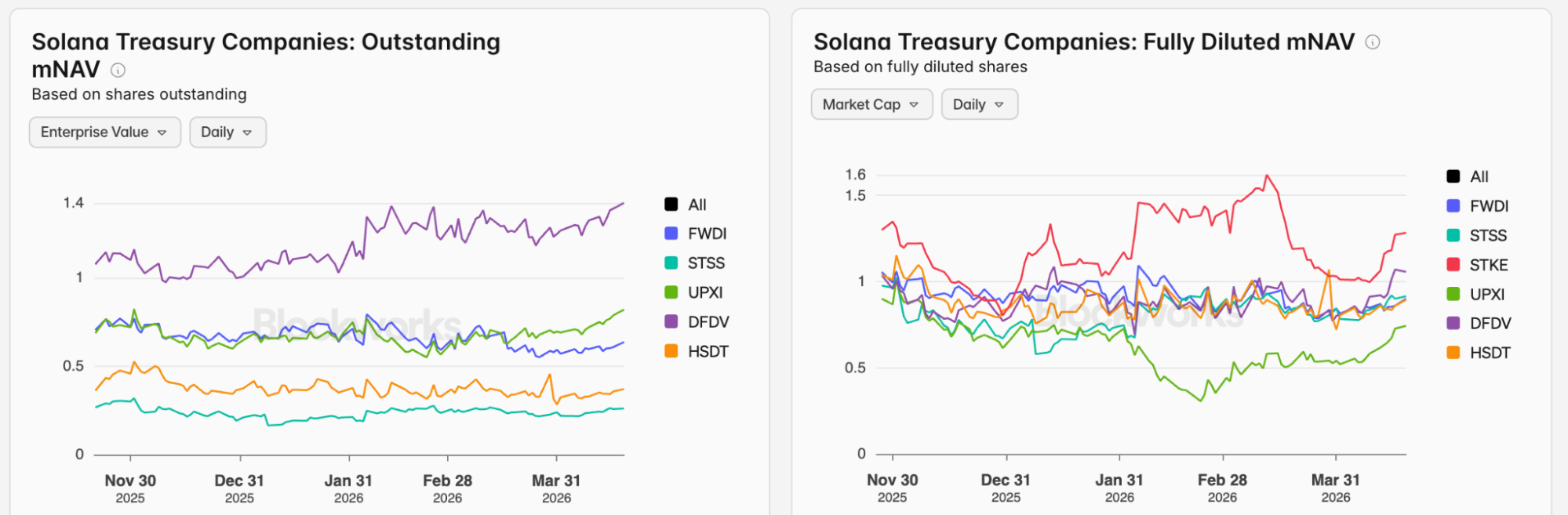Toggle FWDI series in the left chart legend

coord(707,234)
